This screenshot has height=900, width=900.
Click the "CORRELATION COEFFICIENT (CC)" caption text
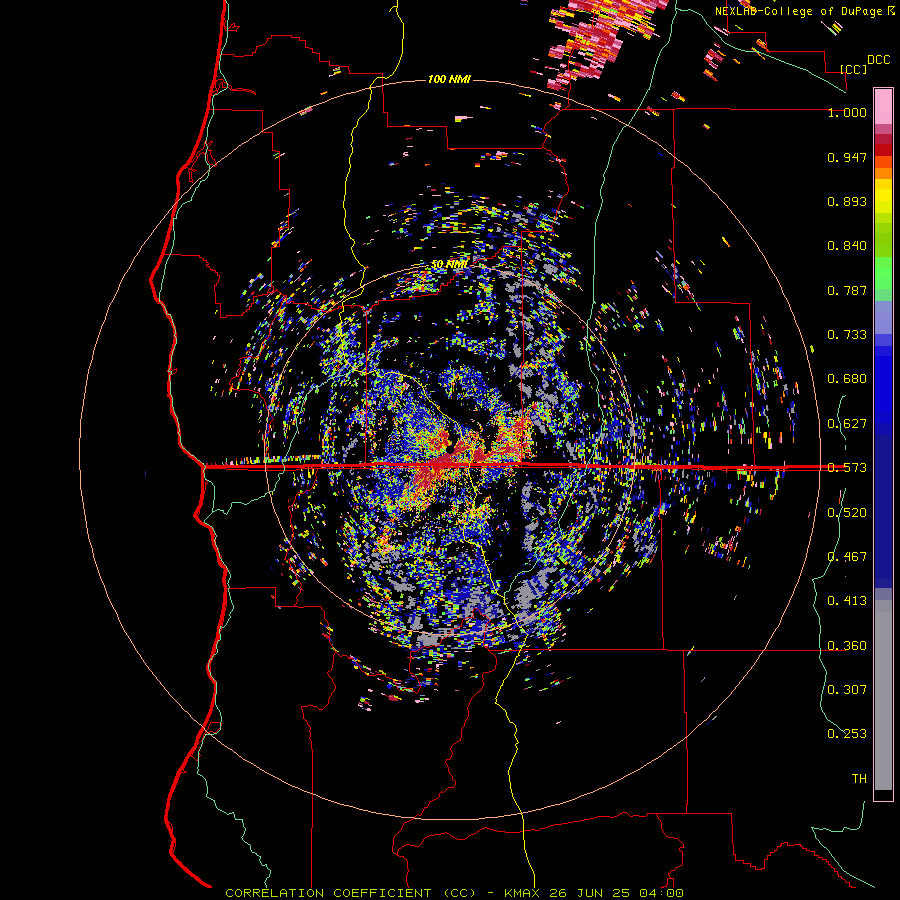pos(351,893)
